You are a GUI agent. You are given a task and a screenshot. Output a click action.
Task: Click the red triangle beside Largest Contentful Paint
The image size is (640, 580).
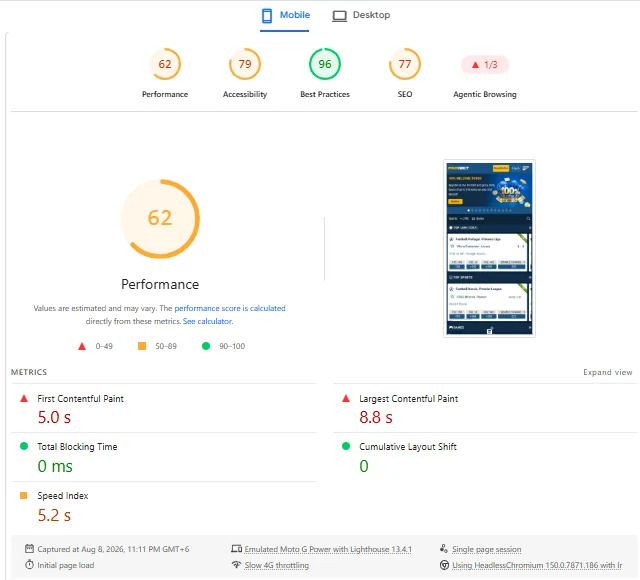346,398
